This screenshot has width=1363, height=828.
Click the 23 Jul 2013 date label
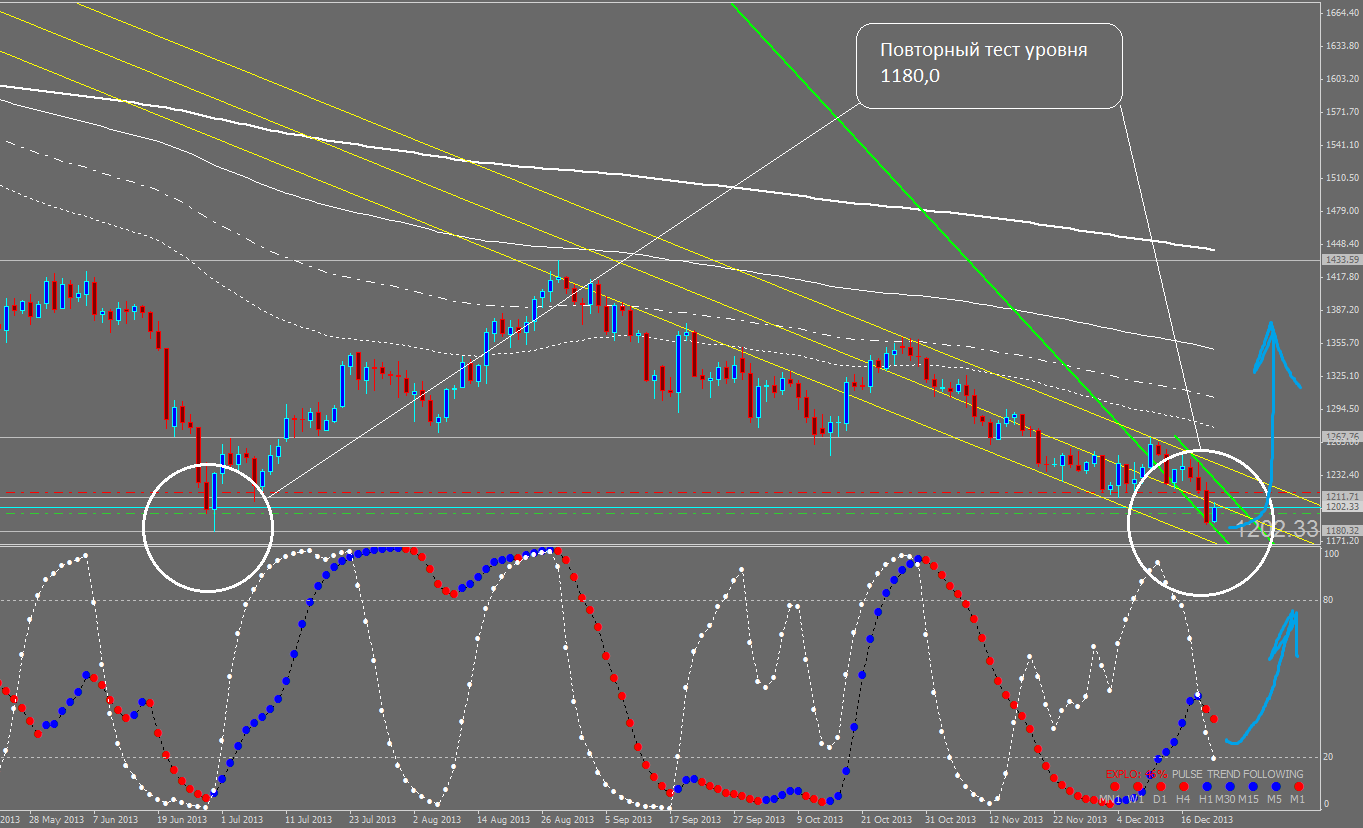click(373, 820)
